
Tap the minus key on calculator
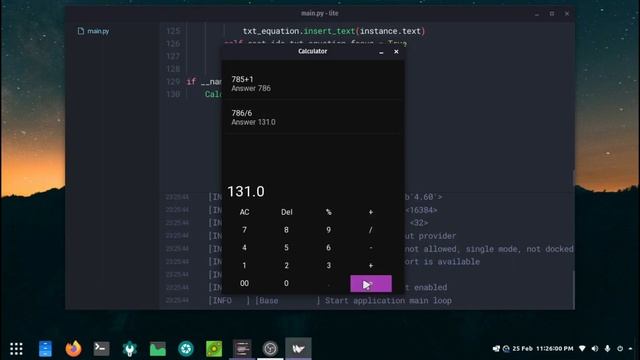coord(371,248)
